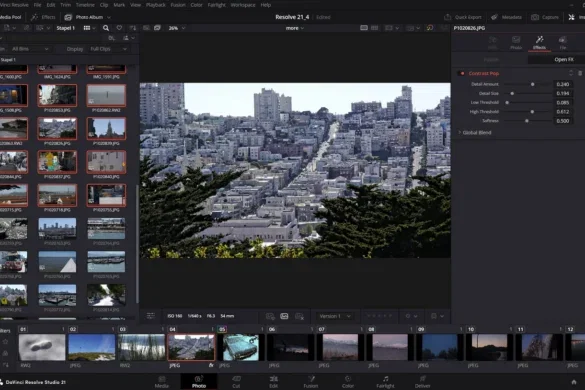The image size is (585, 390).
Task: Click the viewer options sliders icon below viewer
Action: coord(150,316)
